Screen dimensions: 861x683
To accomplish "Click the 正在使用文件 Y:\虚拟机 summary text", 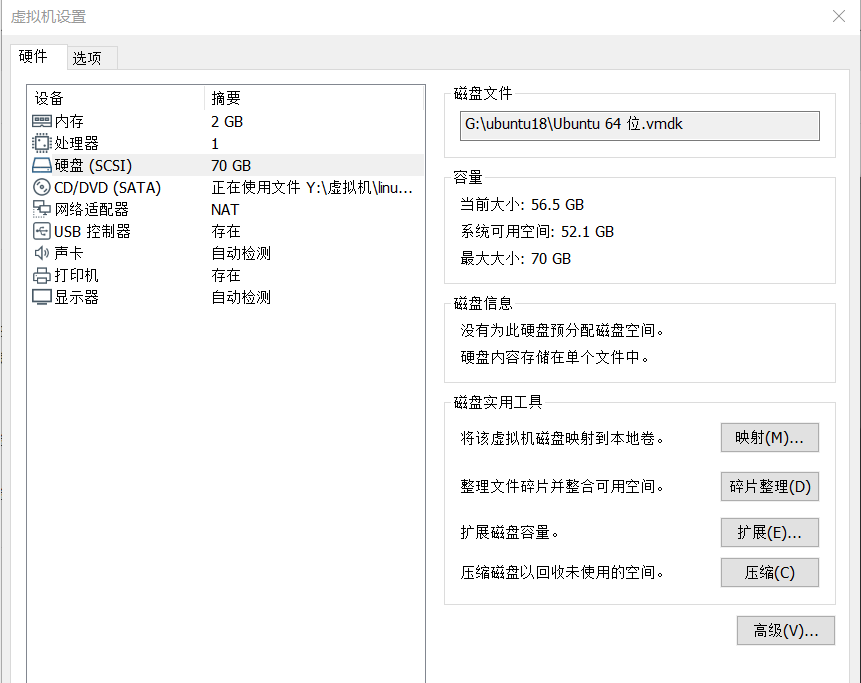I will click(311, 188).
